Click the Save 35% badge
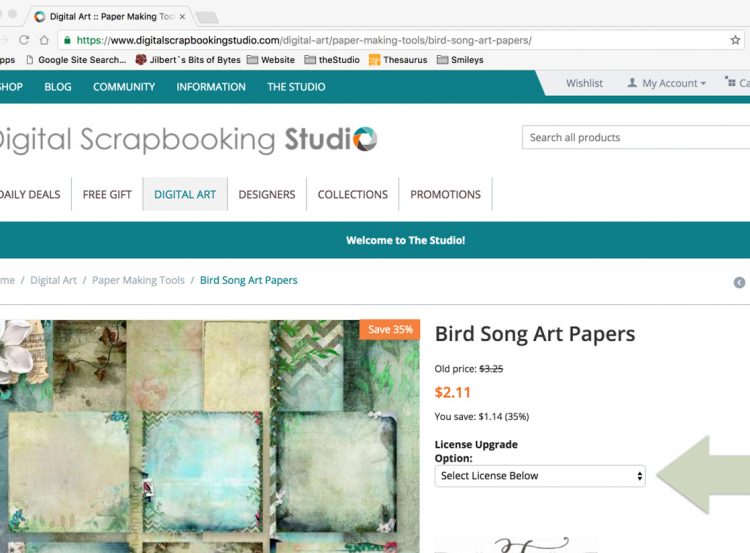The width and height of the screenshot is (750, 553). 390,330
